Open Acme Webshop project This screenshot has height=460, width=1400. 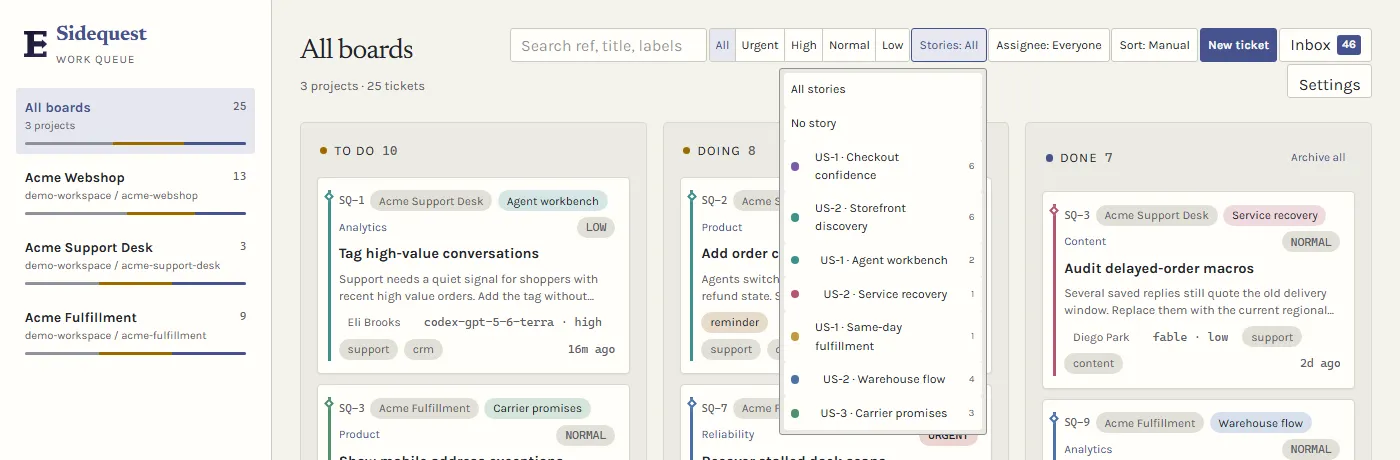135,189
